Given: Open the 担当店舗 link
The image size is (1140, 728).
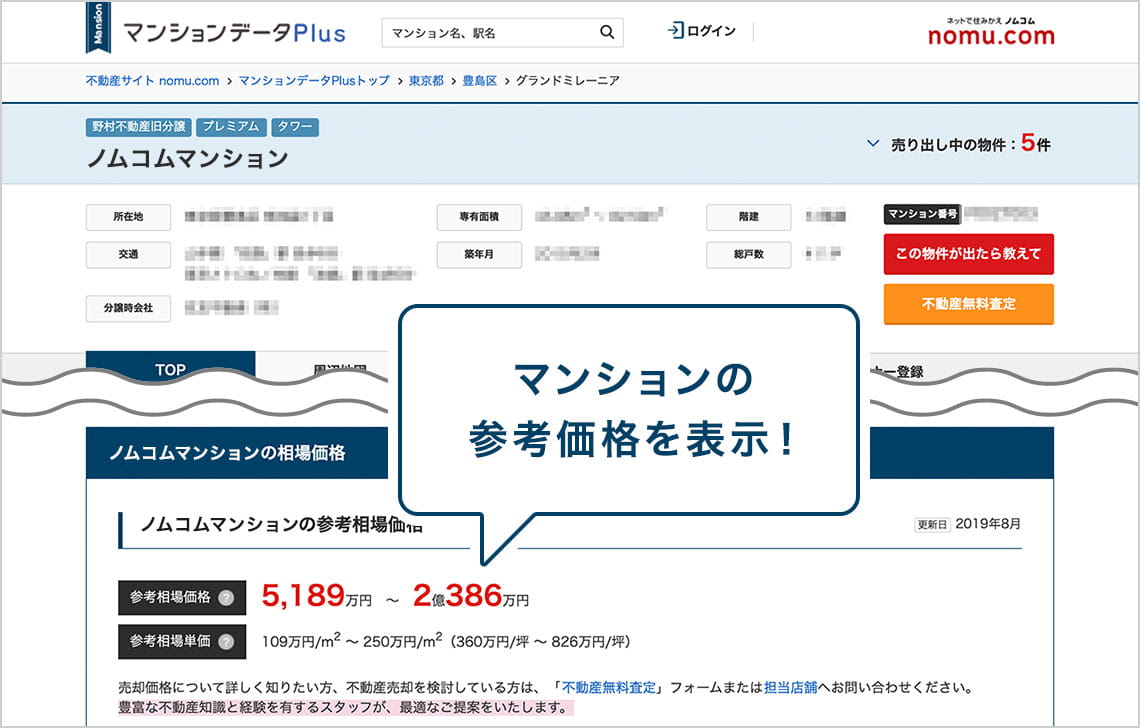Looking at the screenshot, I should [790, 687].
